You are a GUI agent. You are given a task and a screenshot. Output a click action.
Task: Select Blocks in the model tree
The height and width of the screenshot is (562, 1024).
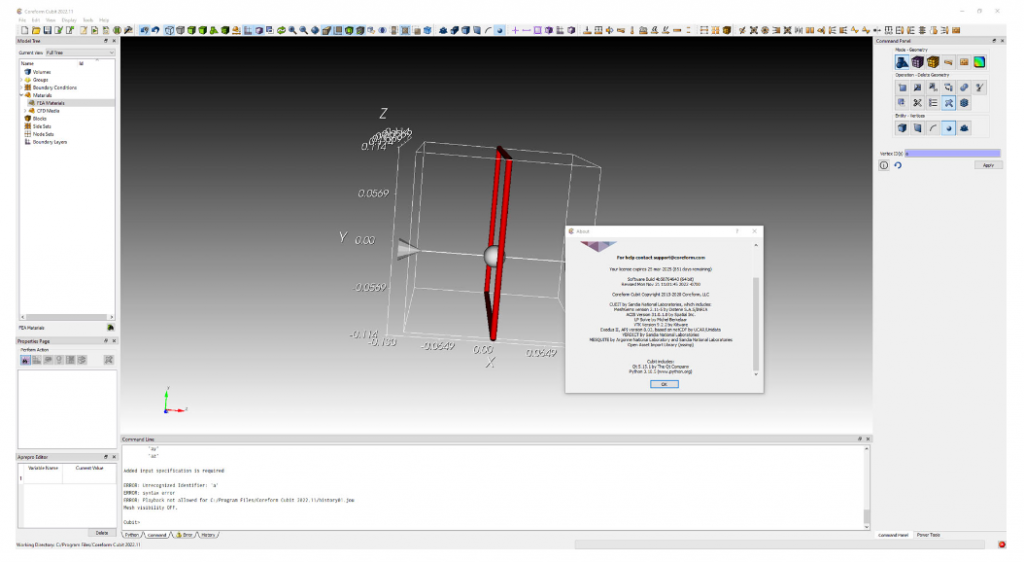click(x=39, y=119)
